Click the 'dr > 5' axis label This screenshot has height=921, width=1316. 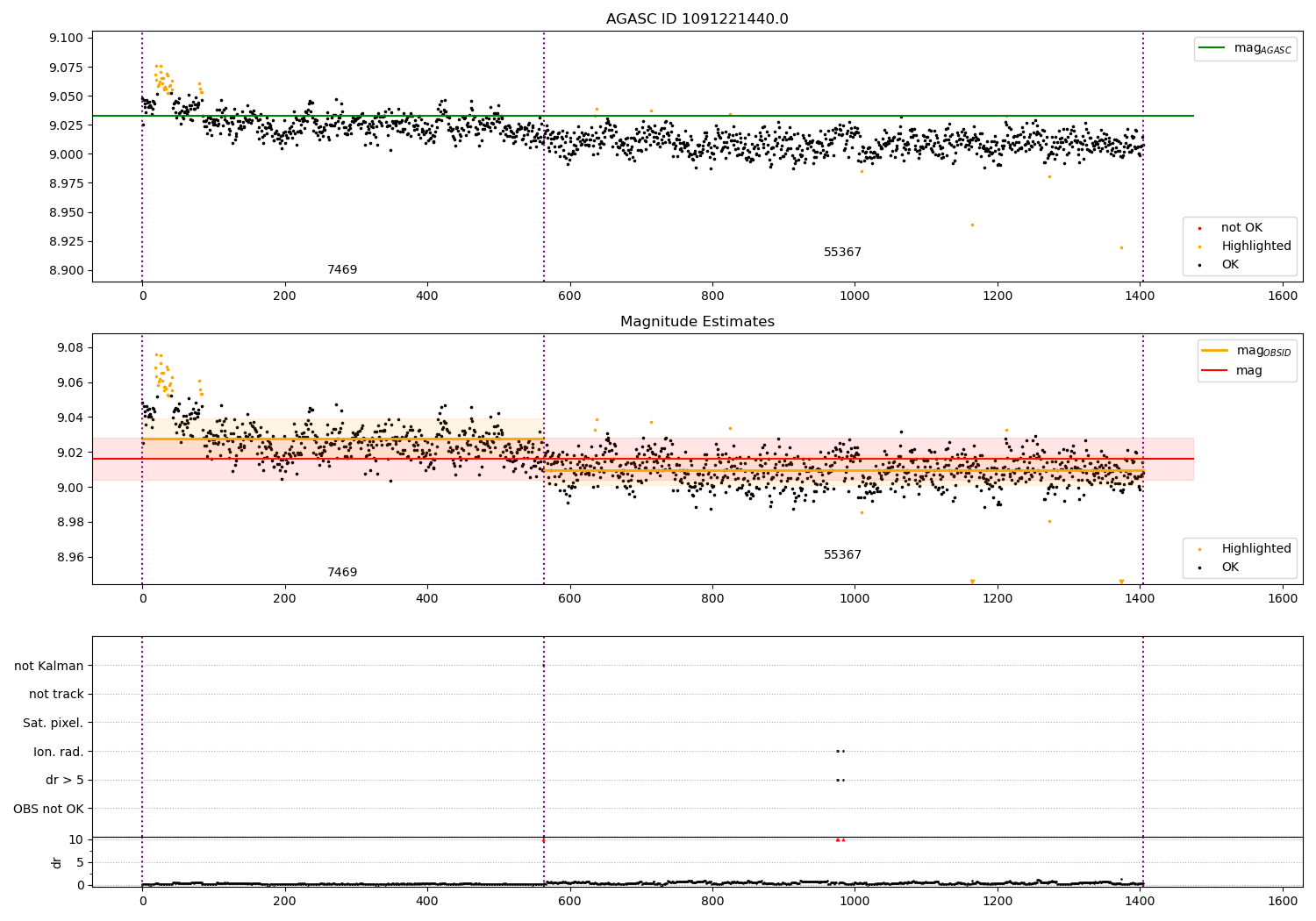pos(65,781)
